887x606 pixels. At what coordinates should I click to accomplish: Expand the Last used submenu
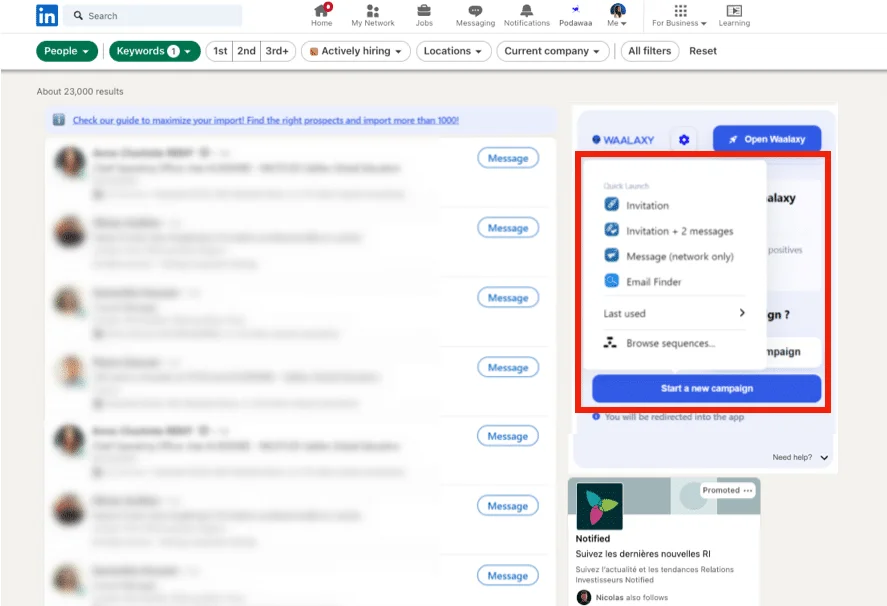coord(674,313)
